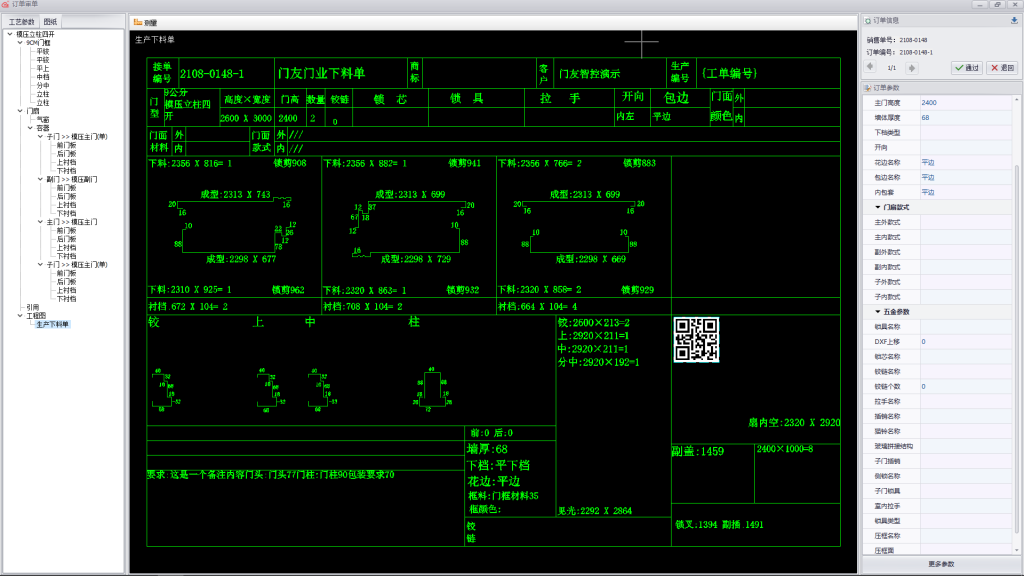Click the QR code on the cutting sheet
This screenshot has height=576, width=1024.
[x=696, y=339]
